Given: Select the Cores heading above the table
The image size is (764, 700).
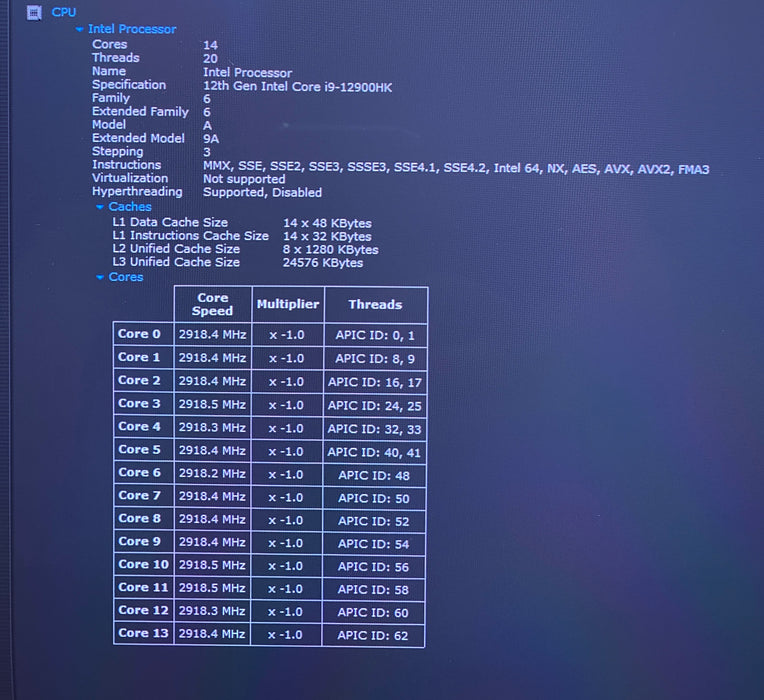Looking at the screenshot, I should click(126, 277).
